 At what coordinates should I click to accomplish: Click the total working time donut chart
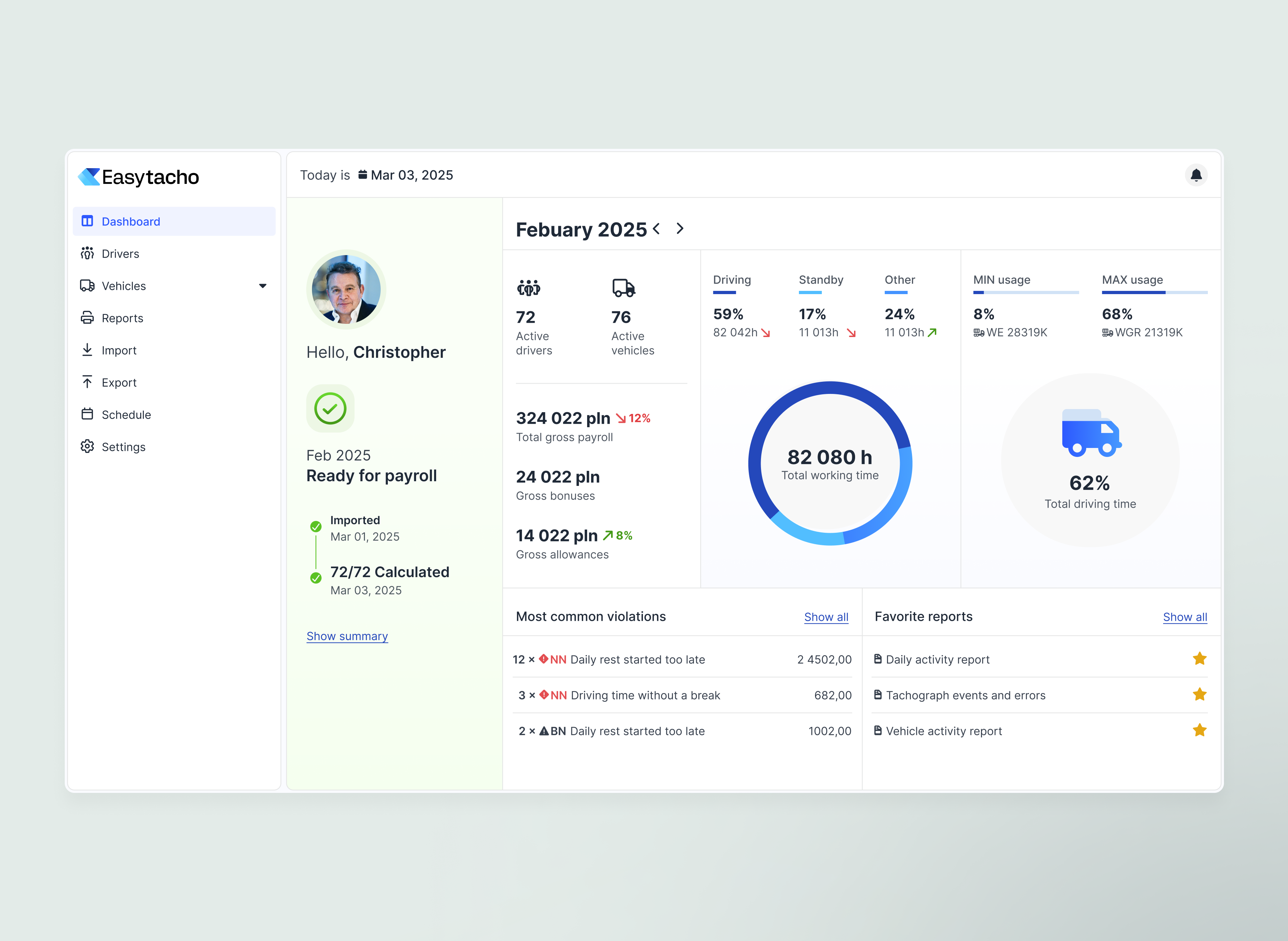830,463
